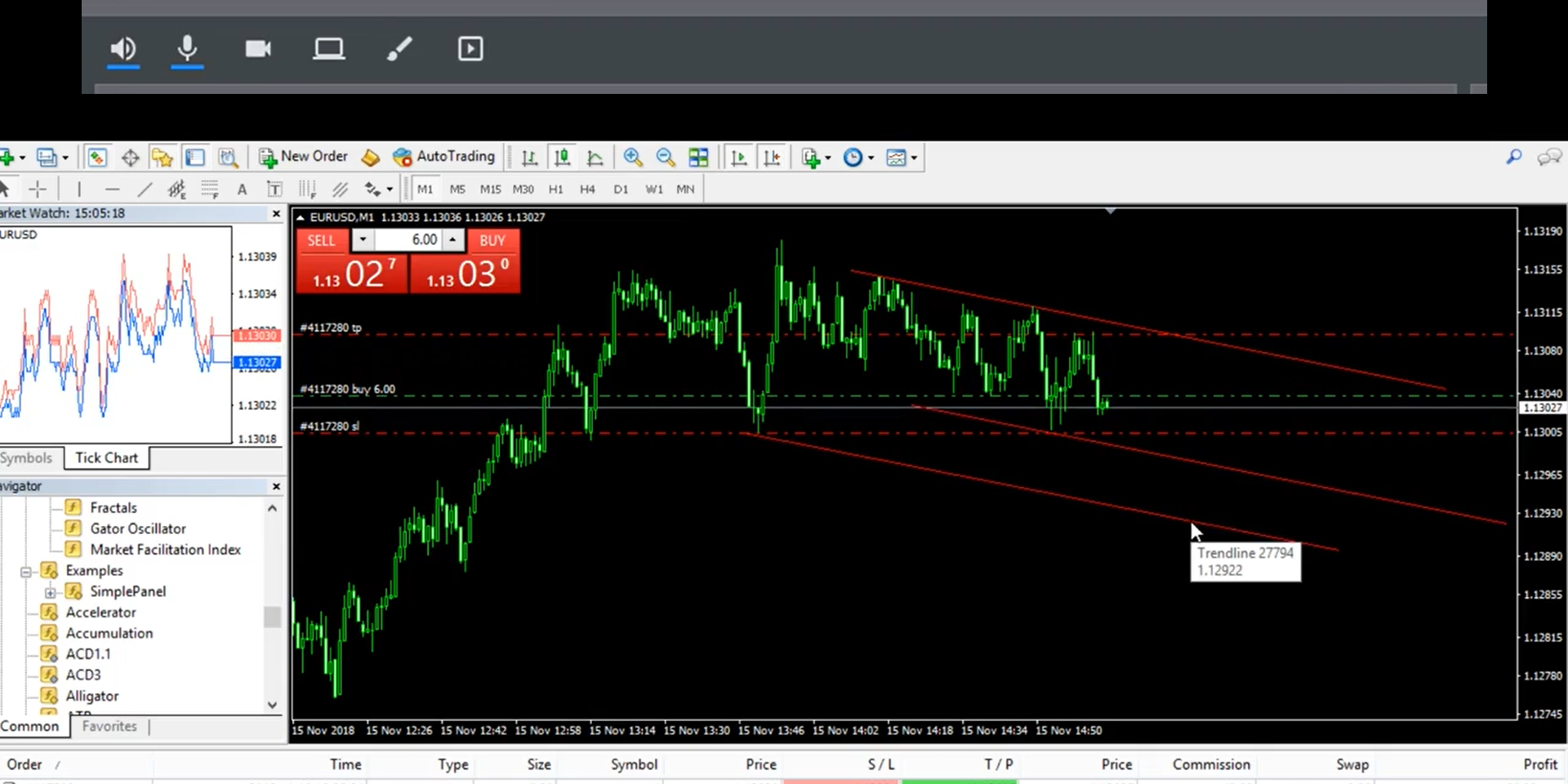The height and width of the screenshot is (784, 1568).
Task: Switch to the Favorites tab in Navigator
Action: coord(109,726)
